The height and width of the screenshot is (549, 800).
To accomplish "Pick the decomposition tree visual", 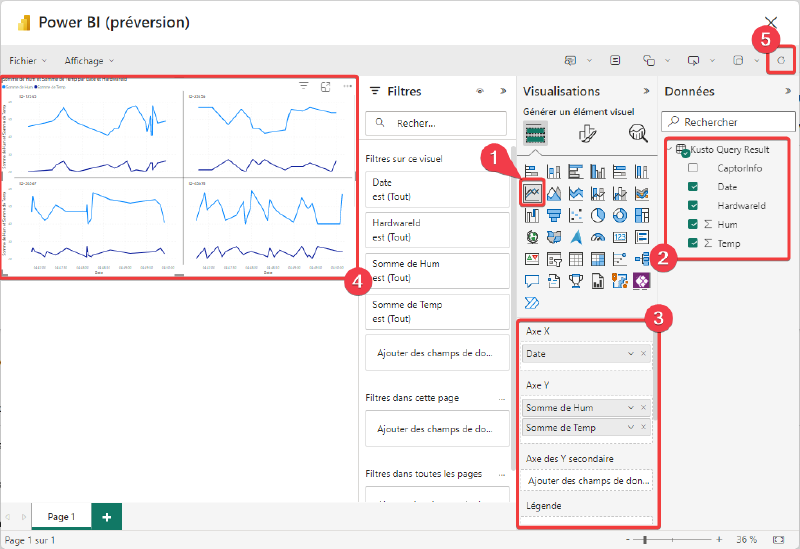I will (642, 259).
